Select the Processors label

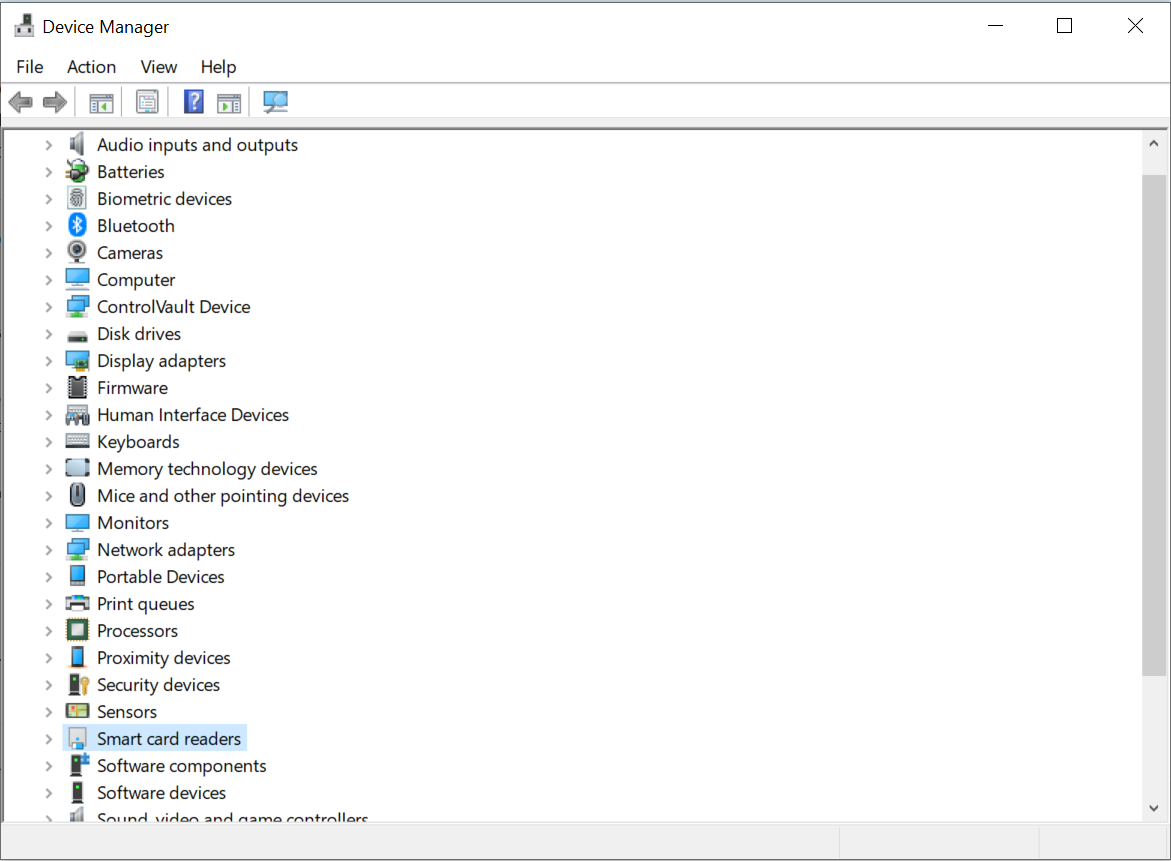click(x=137, y=630)
